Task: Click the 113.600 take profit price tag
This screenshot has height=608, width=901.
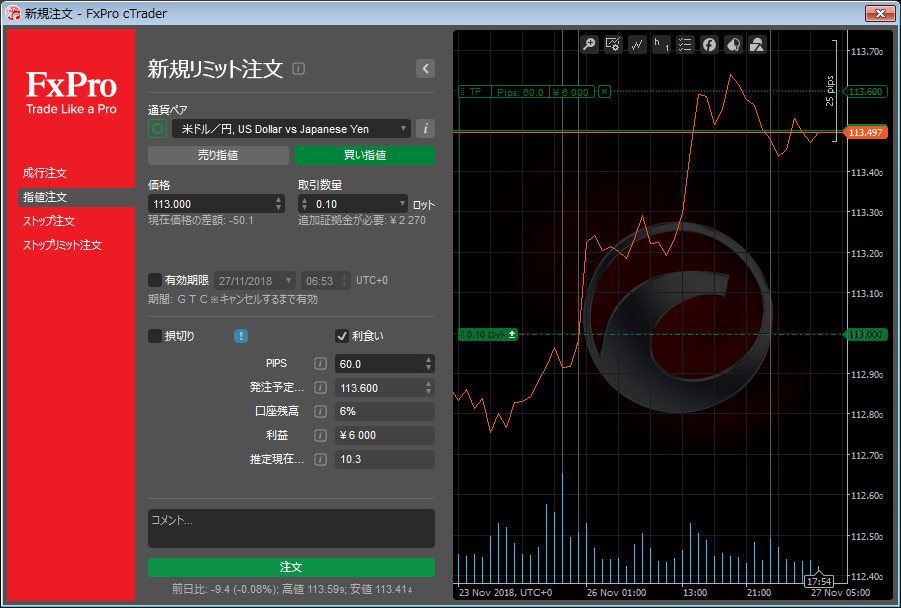Action: tap(865, 92)
